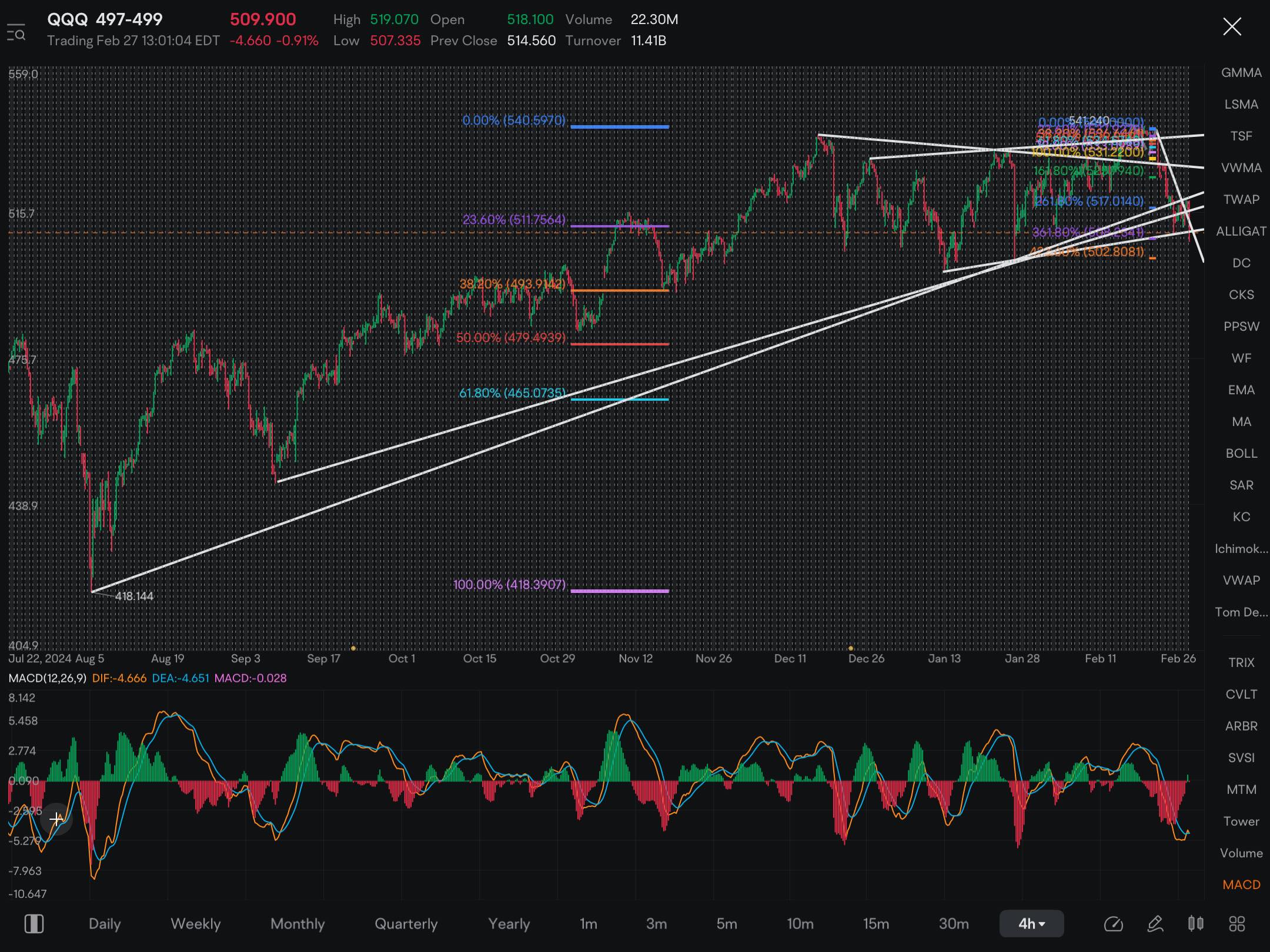1270x952 pixels.
Task: Toggle the VWMA indicator
Action: click(x=1241, y=167)
